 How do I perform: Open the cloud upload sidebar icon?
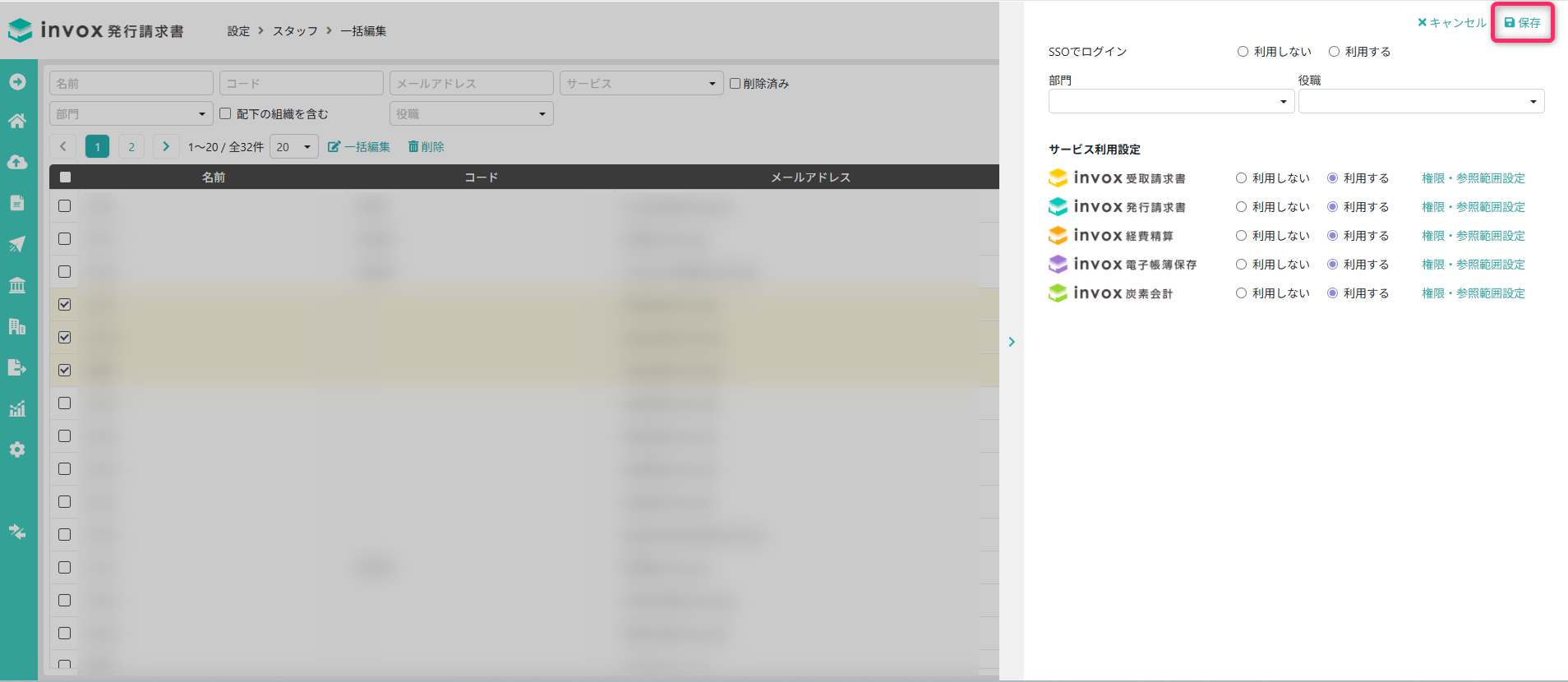(17, 162)
